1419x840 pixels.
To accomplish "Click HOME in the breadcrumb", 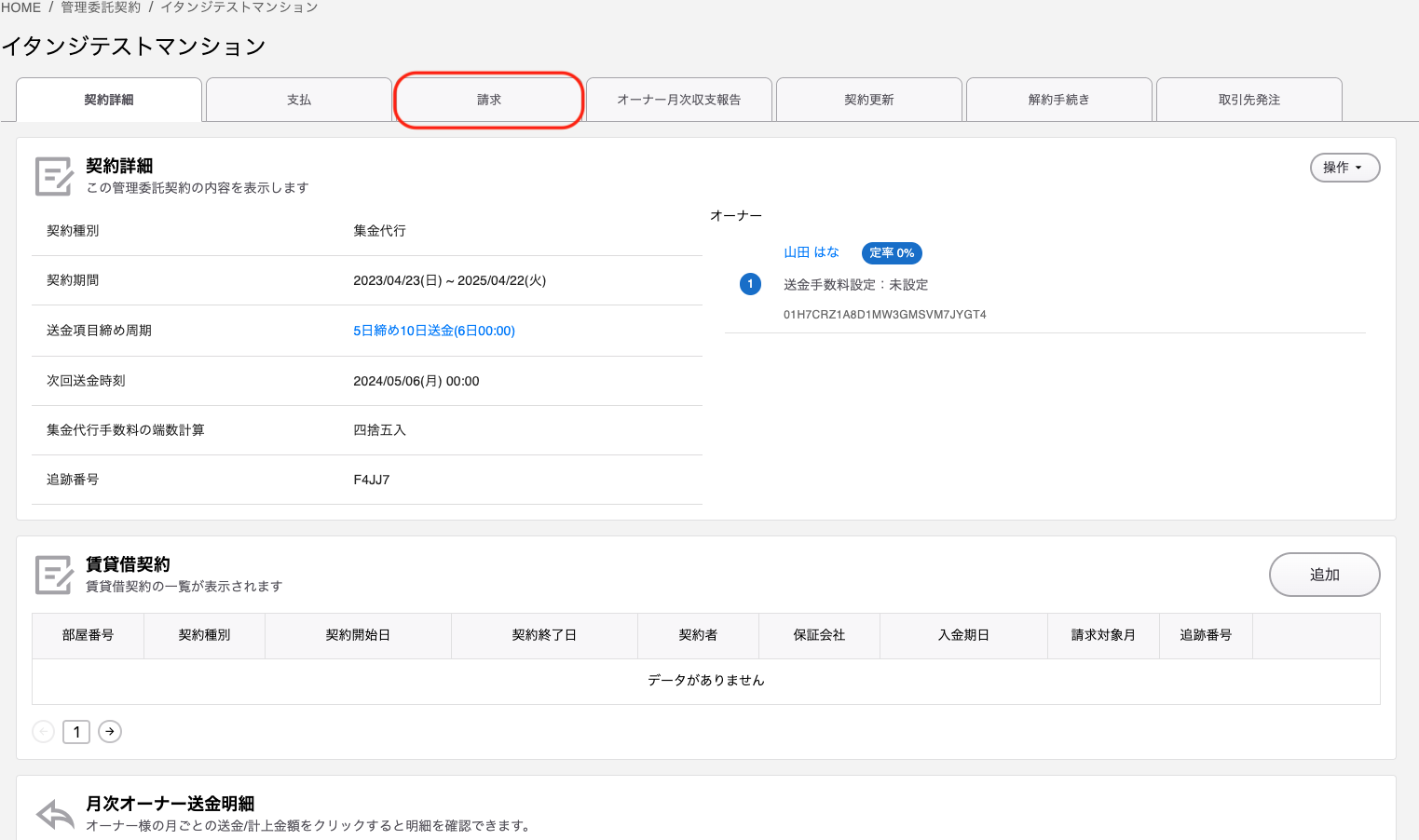I will tap(21, 7).
